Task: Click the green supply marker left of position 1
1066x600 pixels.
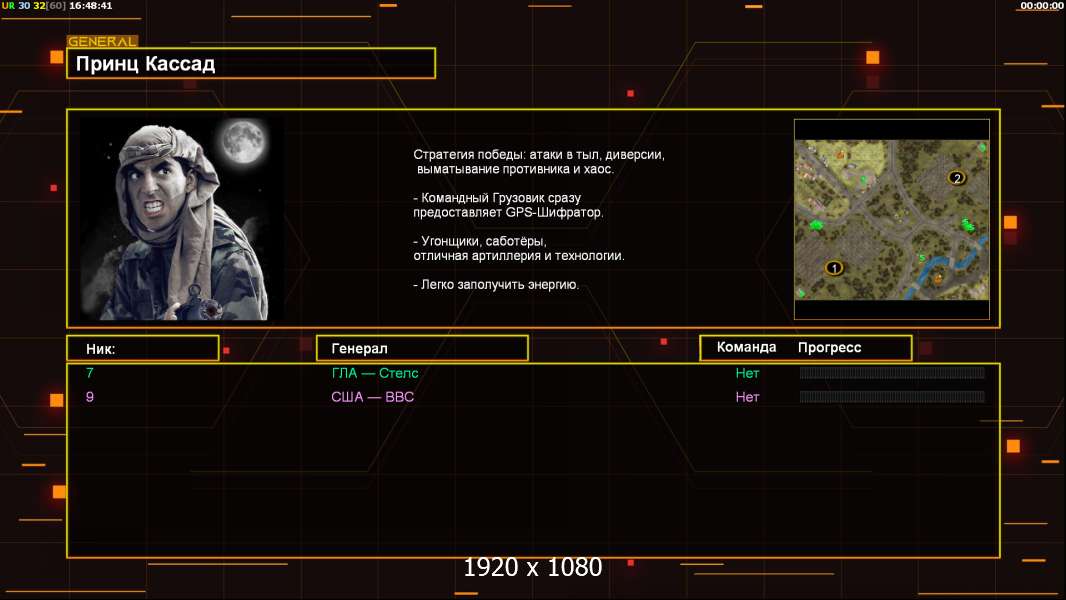Action: (x=817, y=225)
